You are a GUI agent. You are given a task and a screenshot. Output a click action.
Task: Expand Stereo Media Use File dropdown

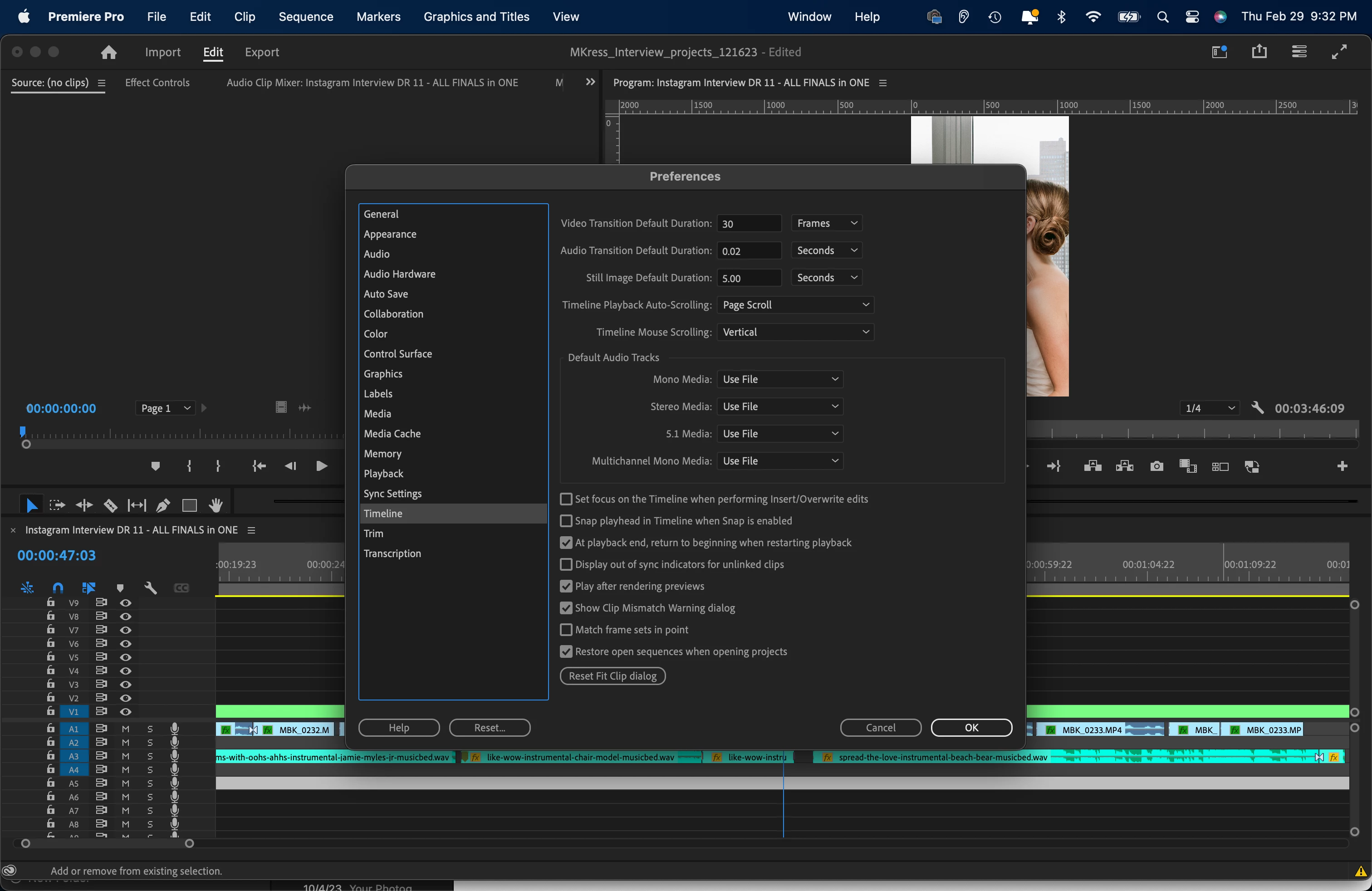point(779,407)
